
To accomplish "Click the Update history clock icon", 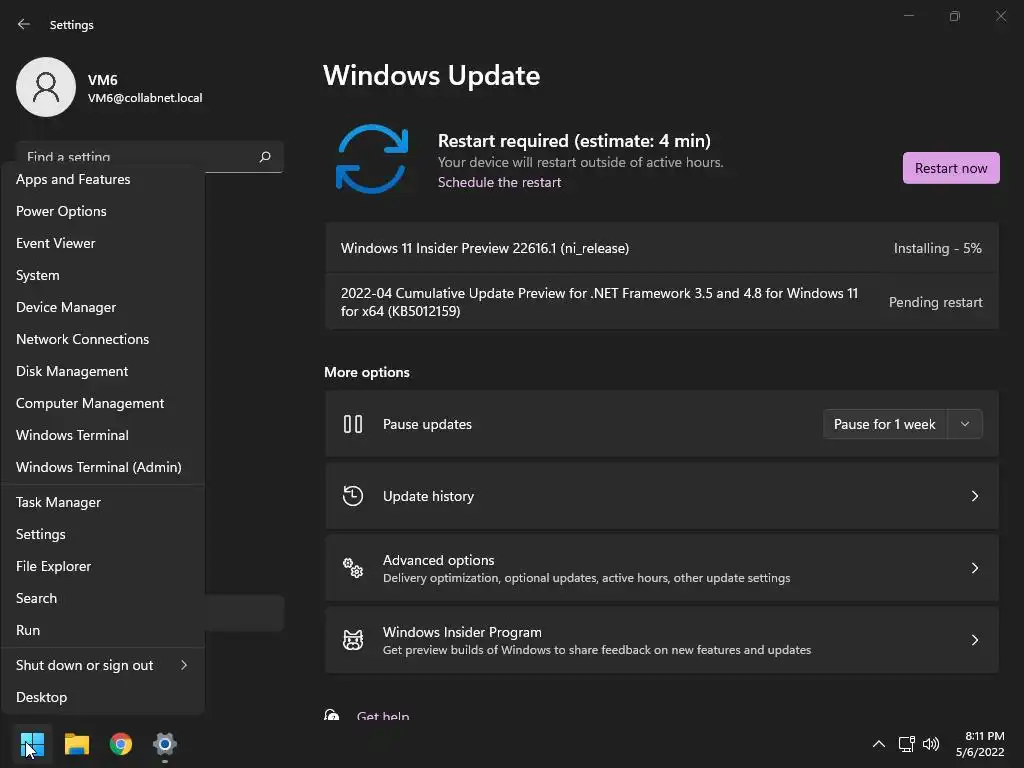I will [353, 496].
